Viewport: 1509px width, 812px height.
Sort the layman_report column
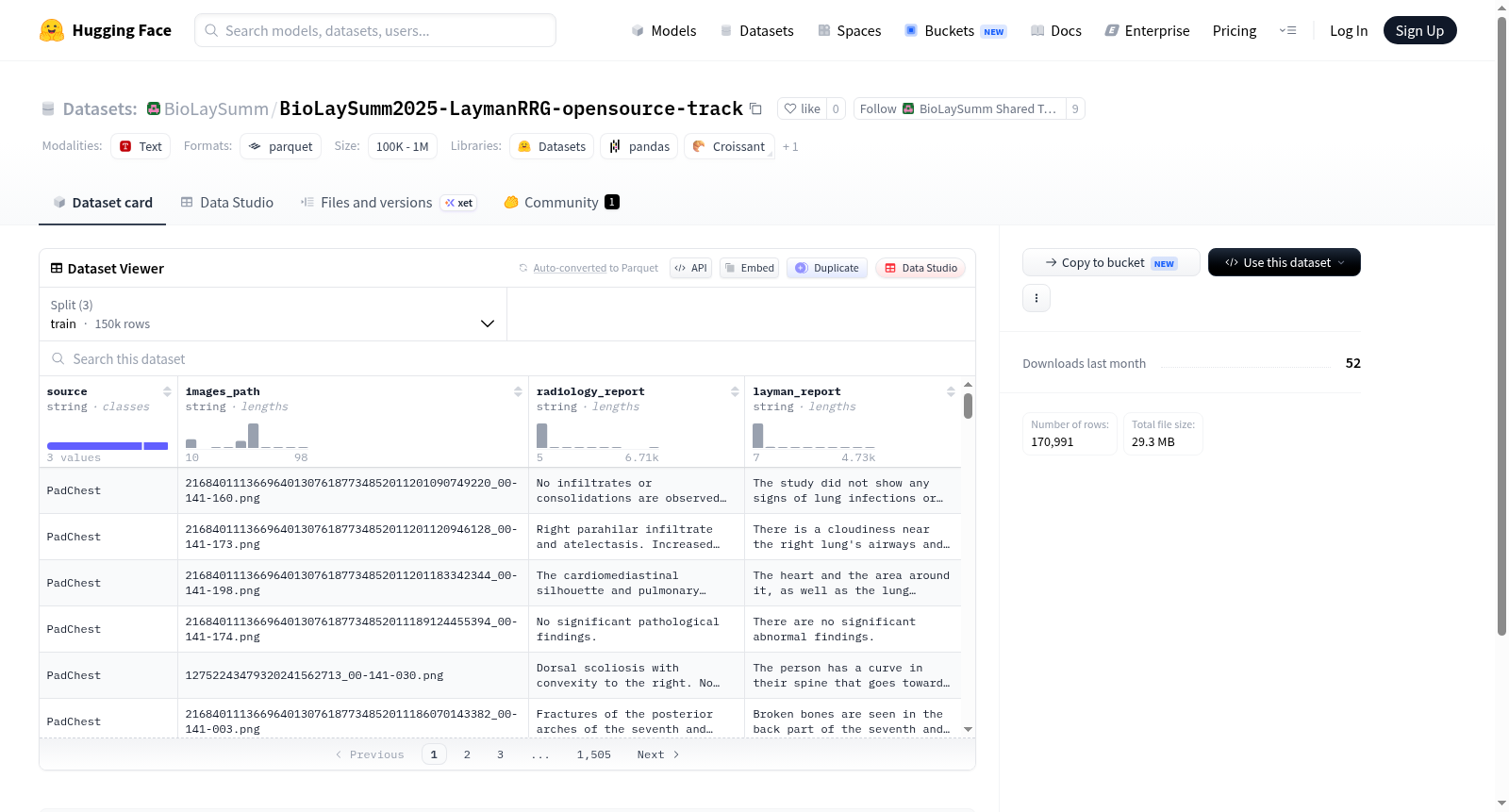[951, 391]
